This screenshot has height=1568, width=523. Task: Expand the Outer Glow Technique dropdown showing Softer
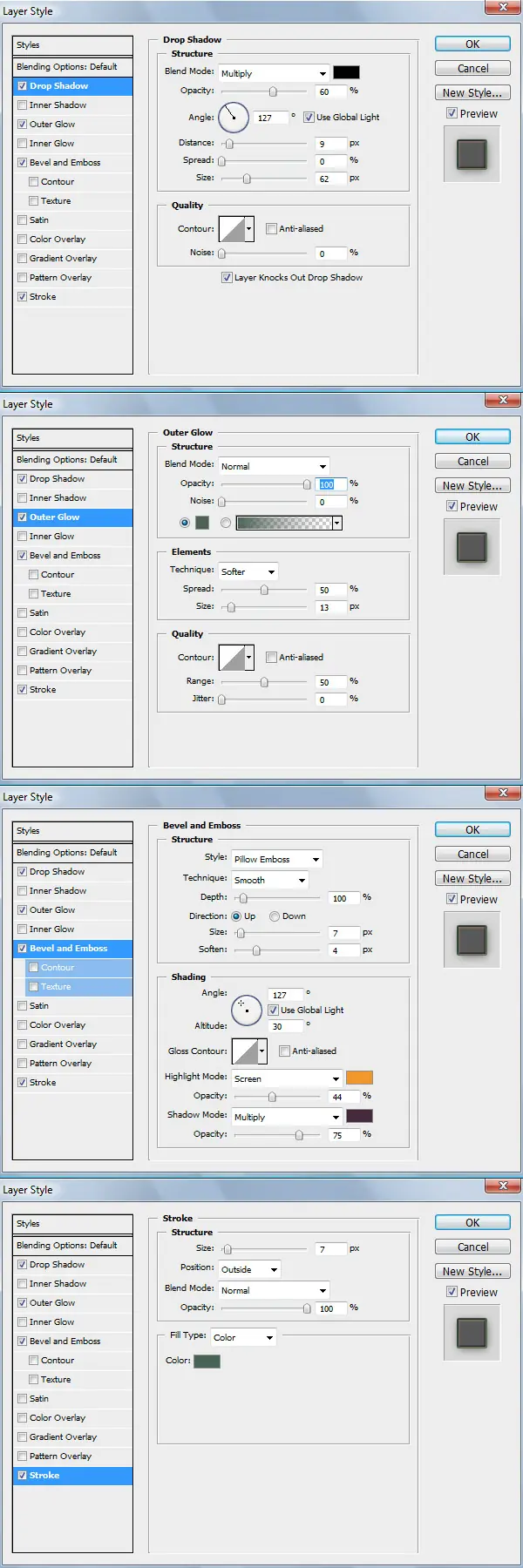(x=248, y=571)
